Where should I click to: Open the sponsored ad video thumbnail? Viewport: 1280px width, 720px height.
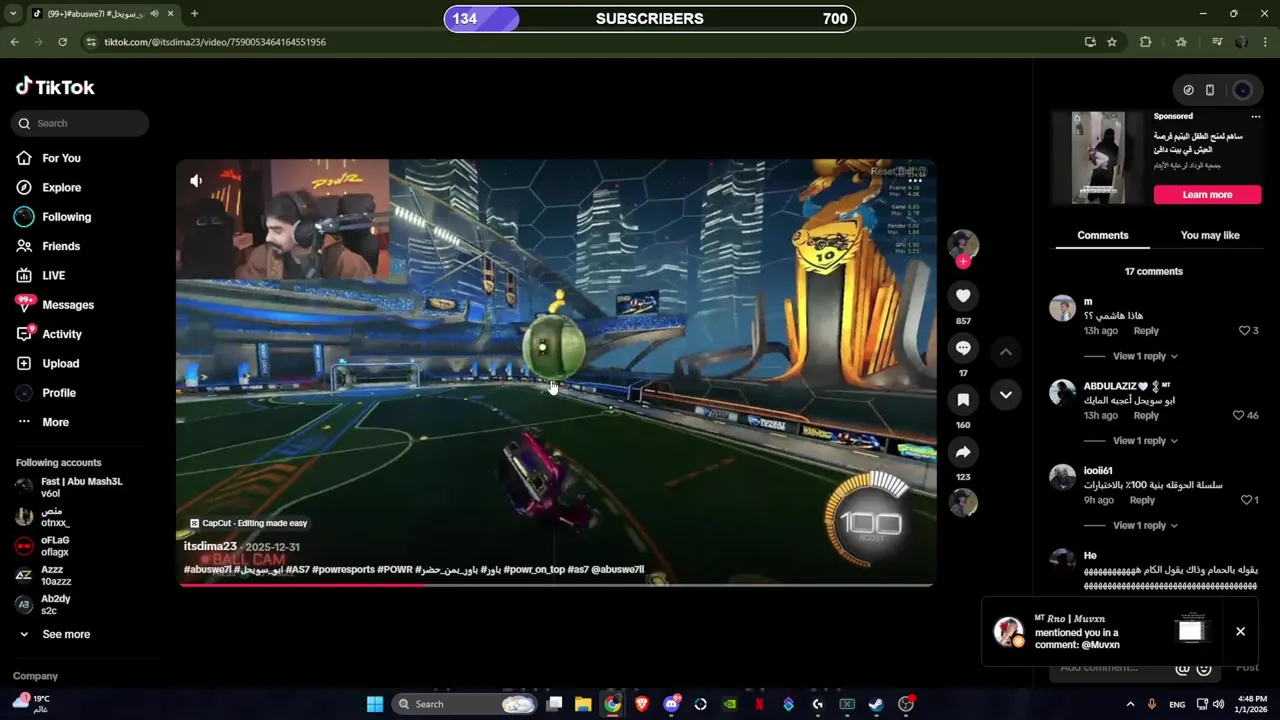tap(1098, 158)
